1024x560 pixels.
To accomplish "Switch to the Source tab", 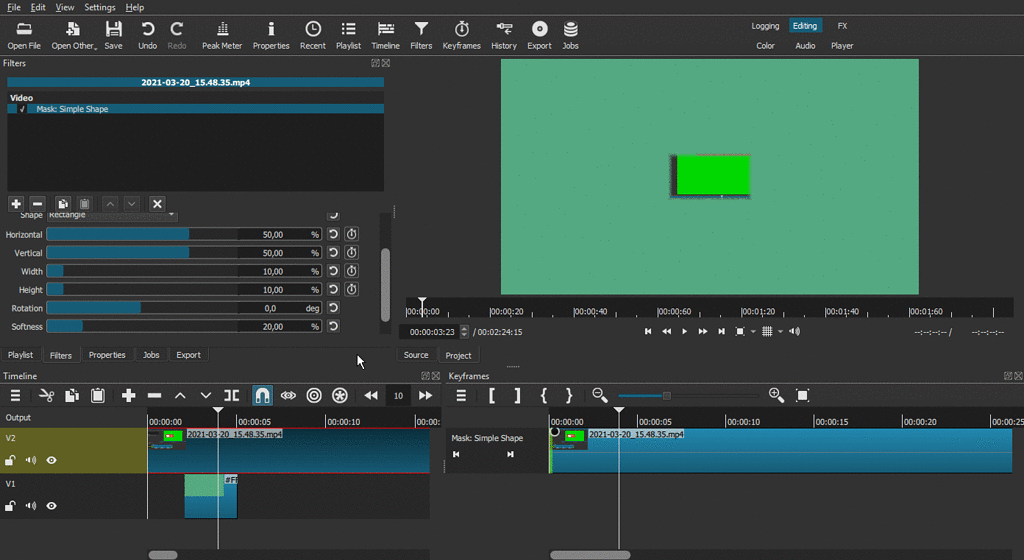I will (416, 355).
